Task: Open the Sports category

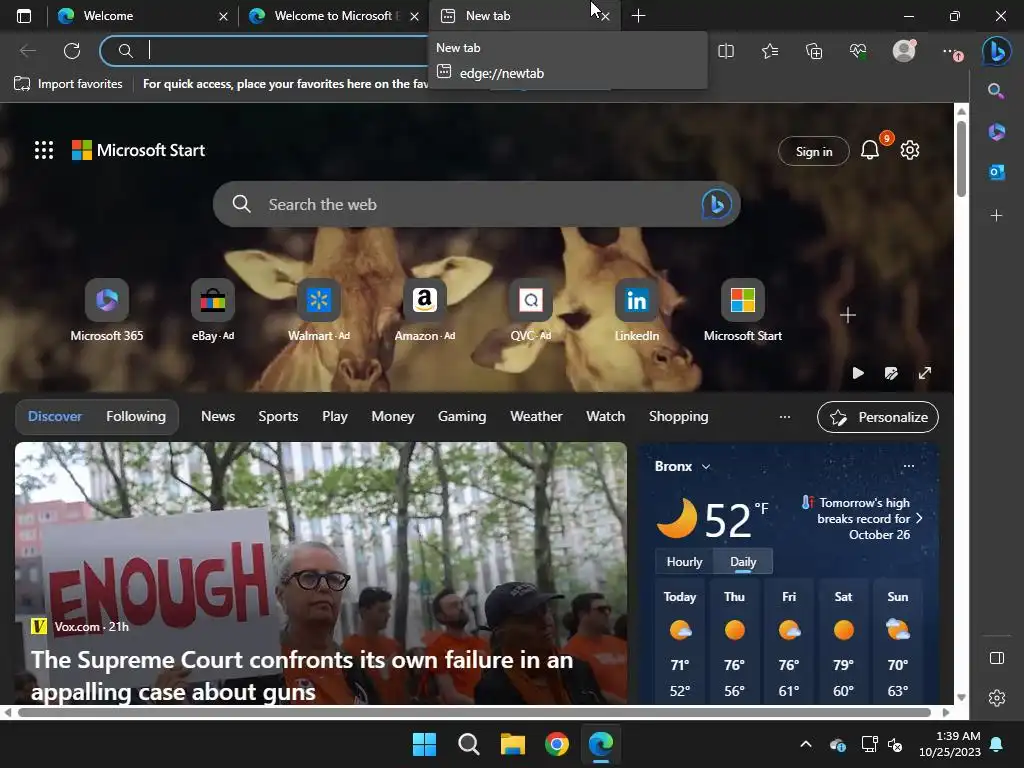Action: tap(278, 417)
